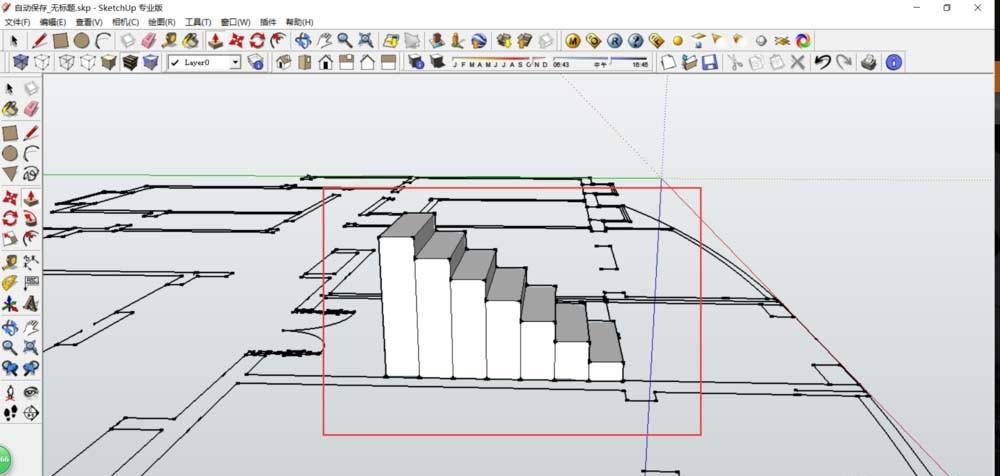Choose the Rotate tool in the top toolbar

coord(257,41)
